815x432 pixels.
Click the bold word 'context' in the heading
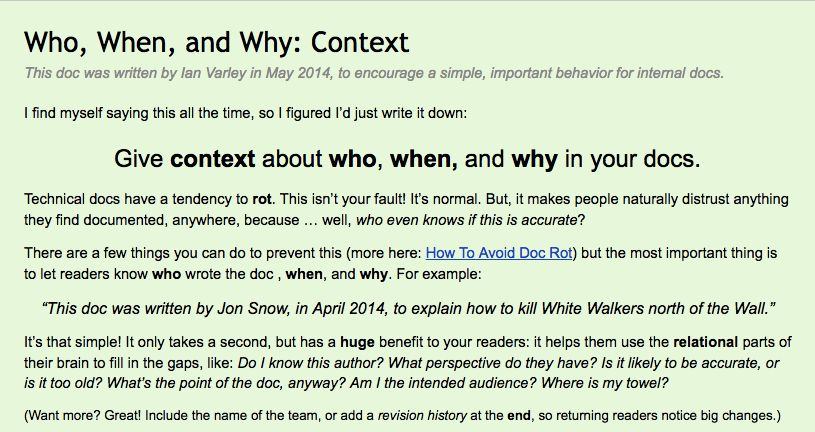pyautogui.click(x=213, y=159)
